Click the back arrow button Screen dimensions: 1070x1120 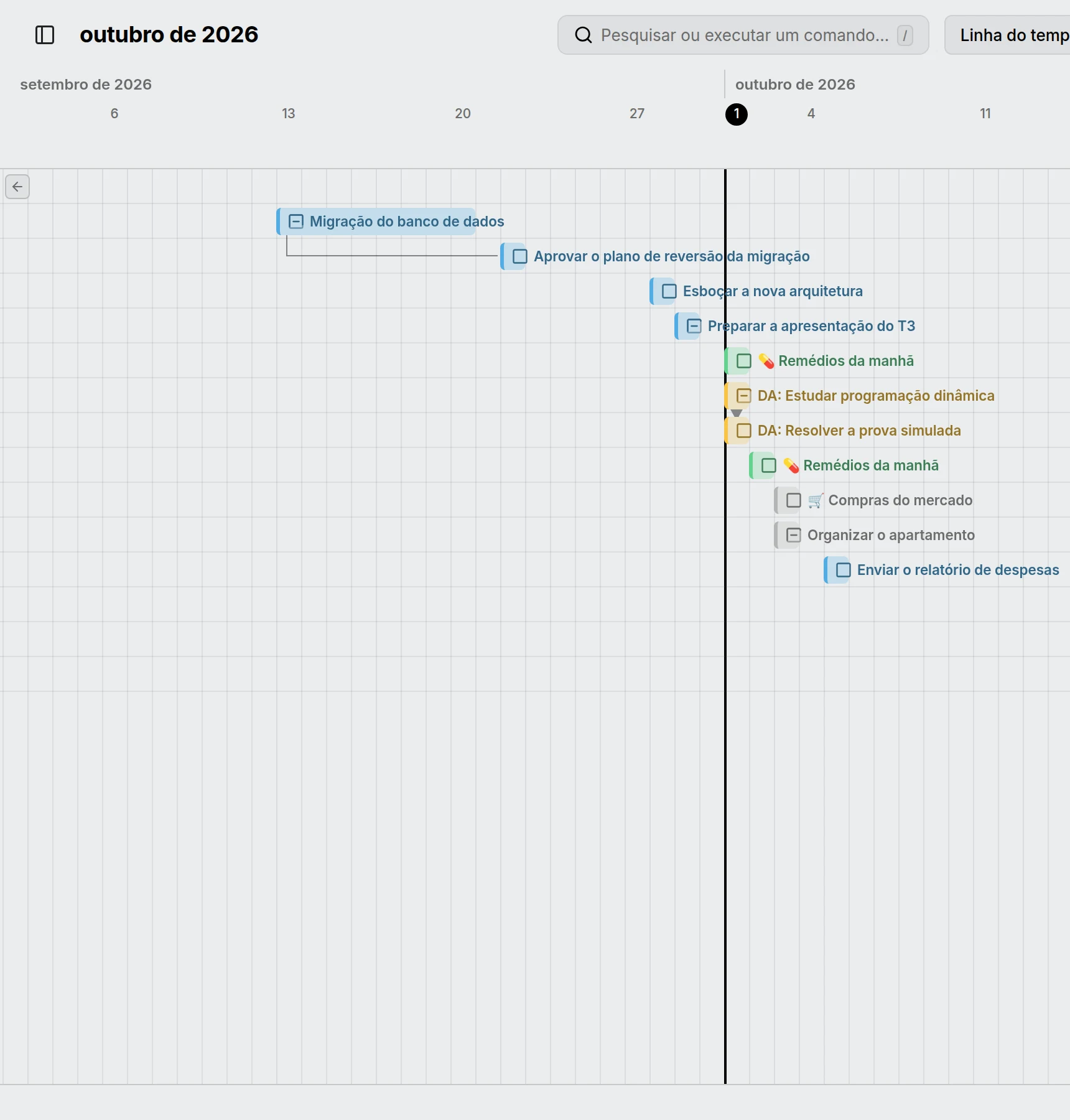pyautogui.click(x=17, y=187)
